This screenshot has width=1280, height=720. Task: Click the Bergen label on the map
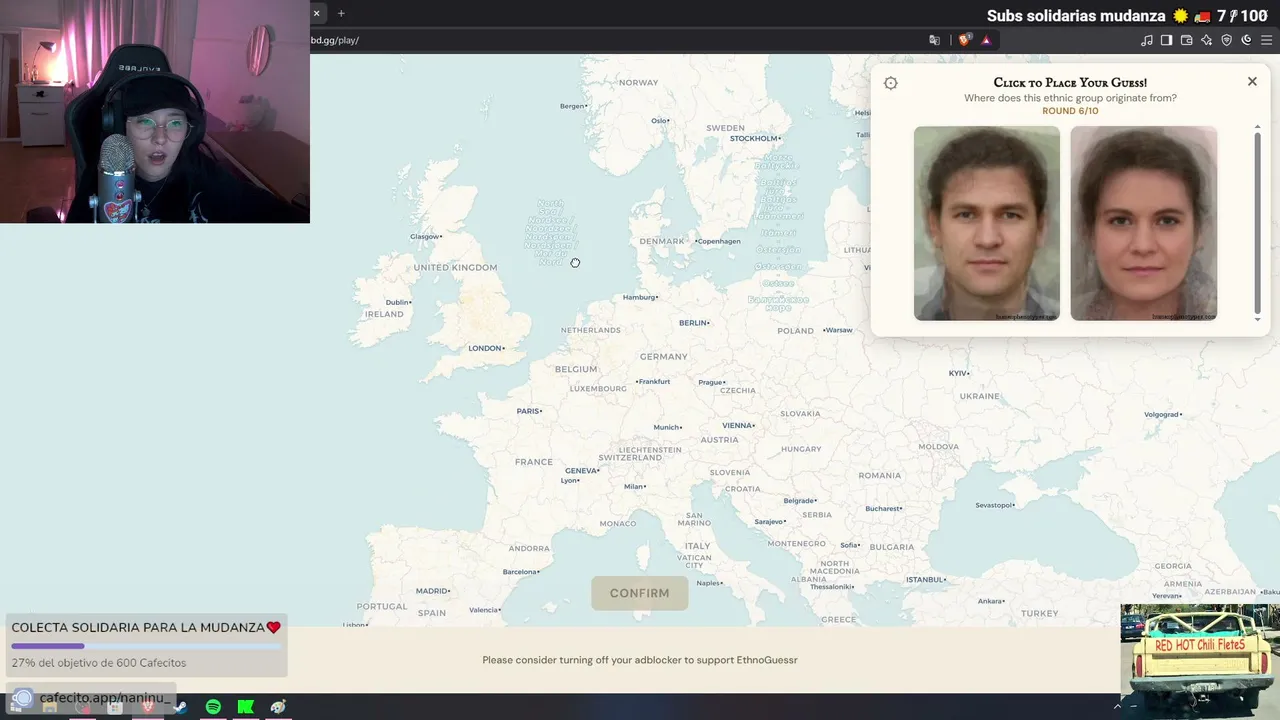[x=572, y=106]
